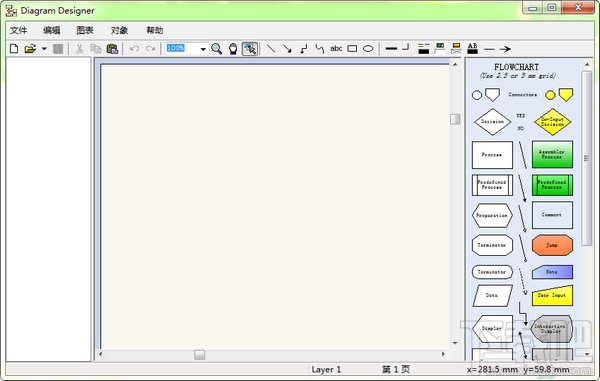Click the canvas horizontal scrollbar thumb
The image size is (600, 381).
[x=199, y=355]
